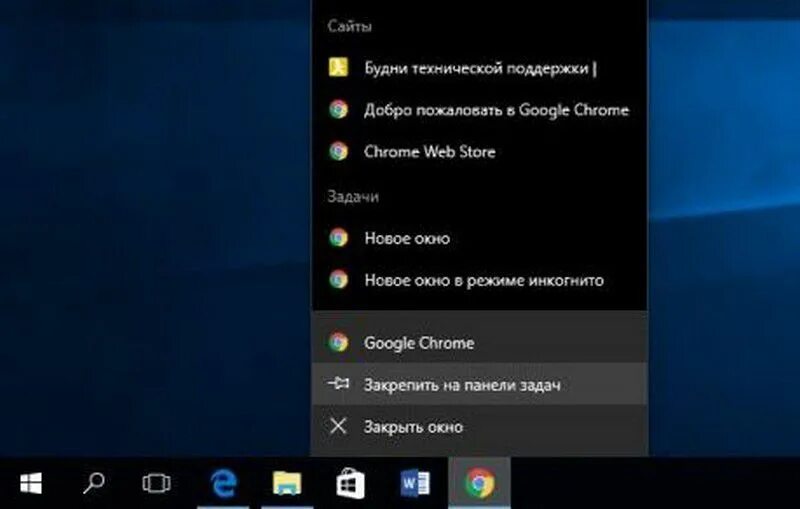
Task: Open the «Будни технической поддержки» site entry
Action: point(480,68)
